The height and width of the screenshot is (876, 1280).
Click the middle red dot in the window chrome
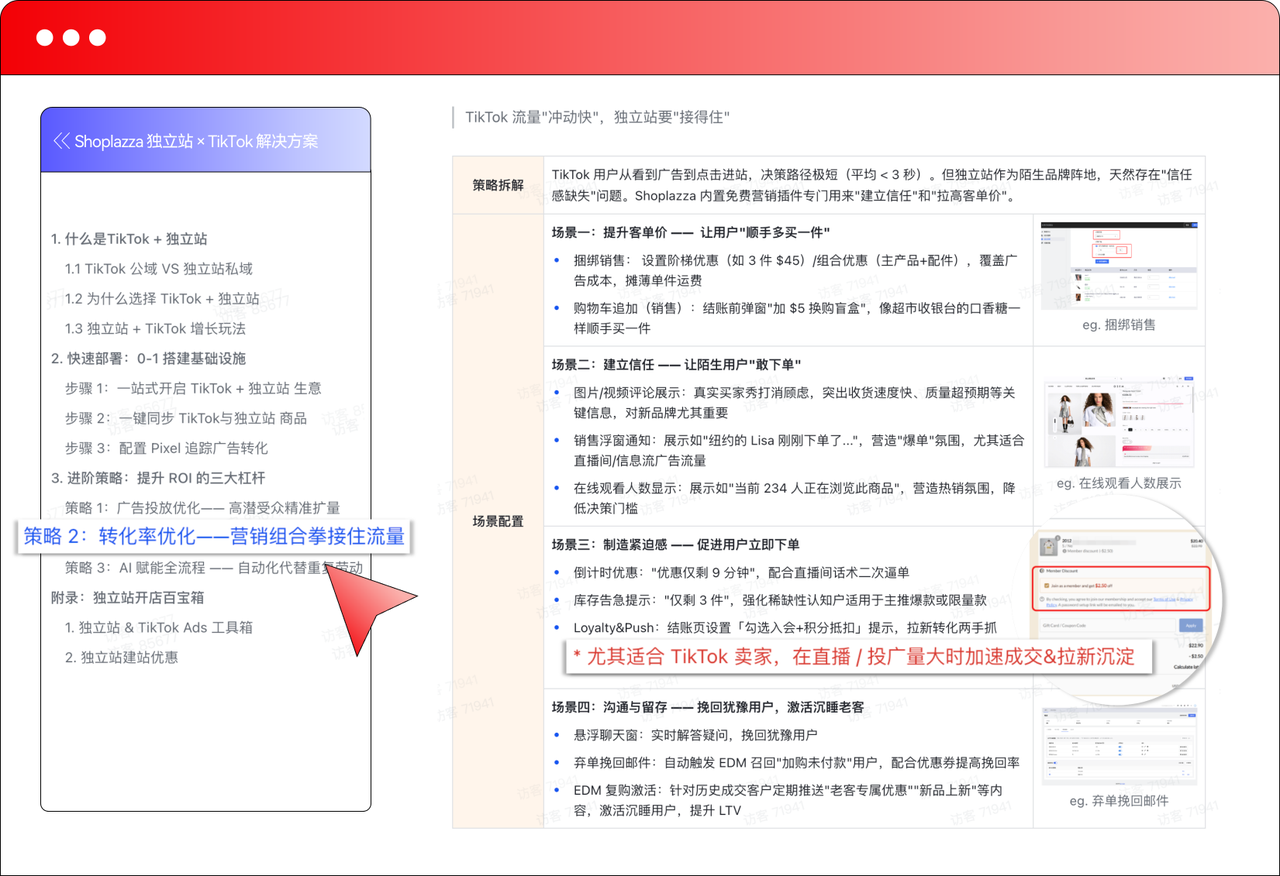pos(70,37)
